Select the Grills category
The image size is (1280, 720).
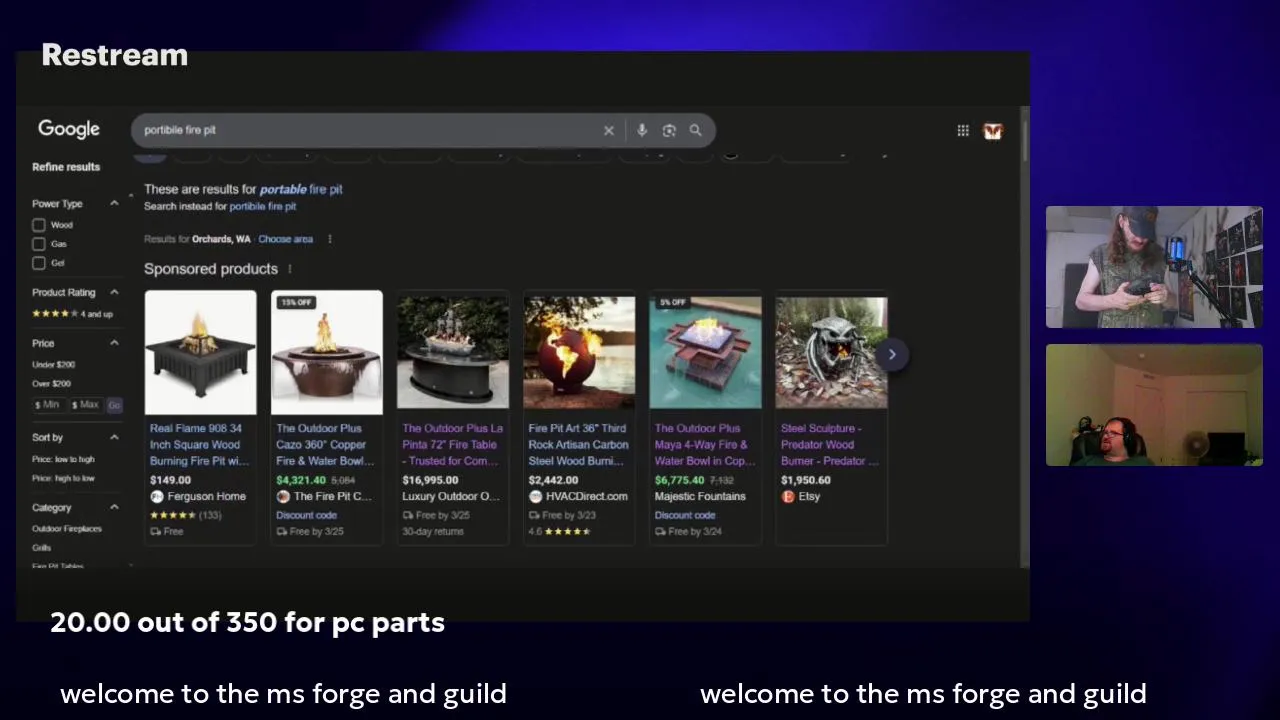coord(41,548)
